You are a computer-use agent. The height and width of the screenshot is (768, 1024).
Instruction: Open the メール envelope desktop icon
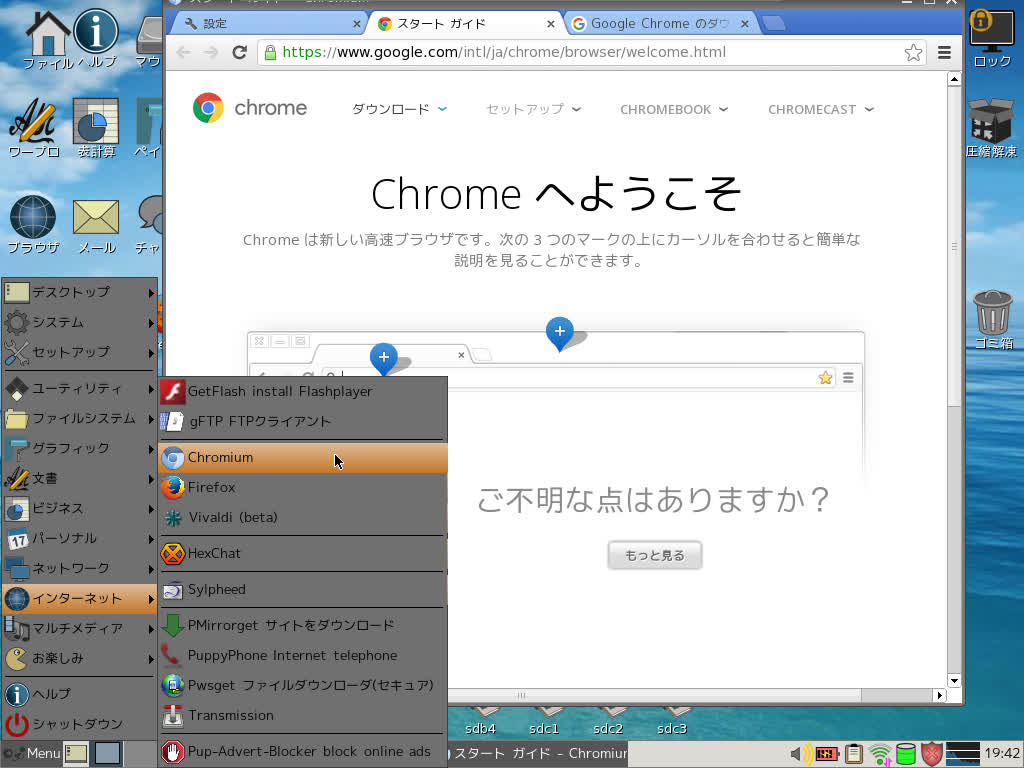point(96,226)
